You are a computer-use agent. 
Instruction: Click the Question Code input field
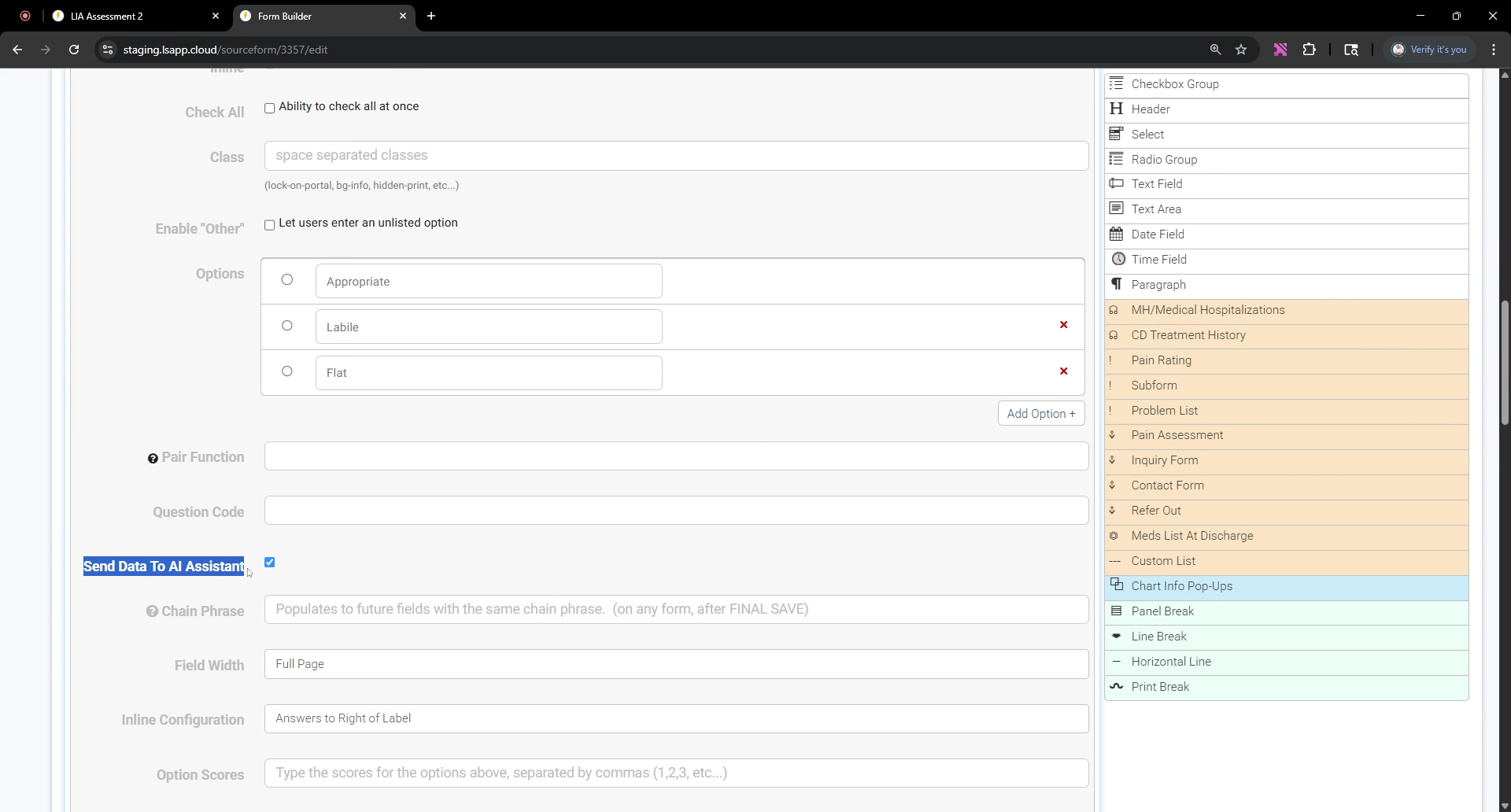[x=676, y=511]
